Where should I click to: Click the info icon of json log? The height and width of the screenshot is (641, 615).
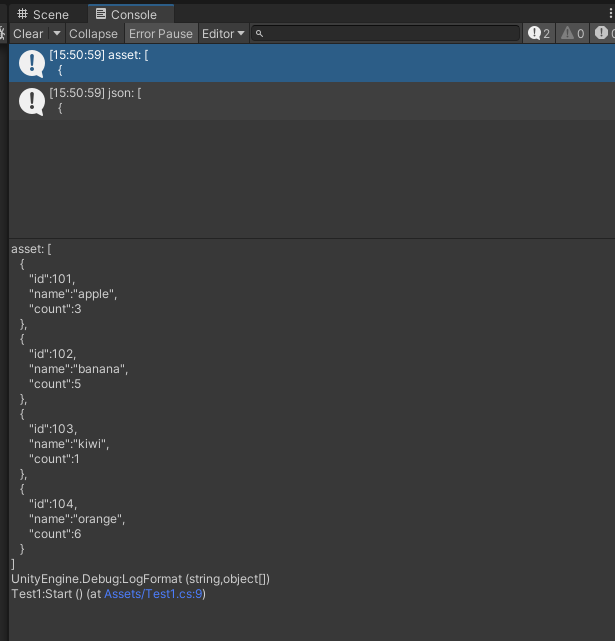point(32,101)
